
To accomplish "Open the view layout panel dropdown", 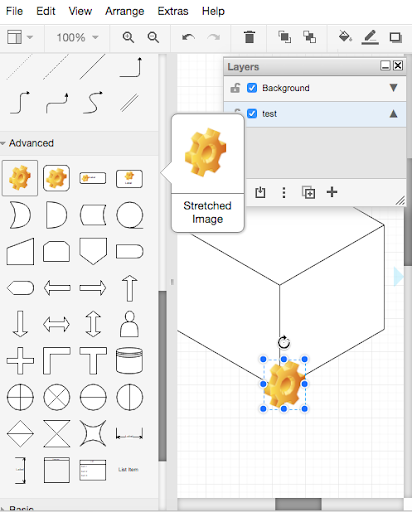I will (20, 37).
